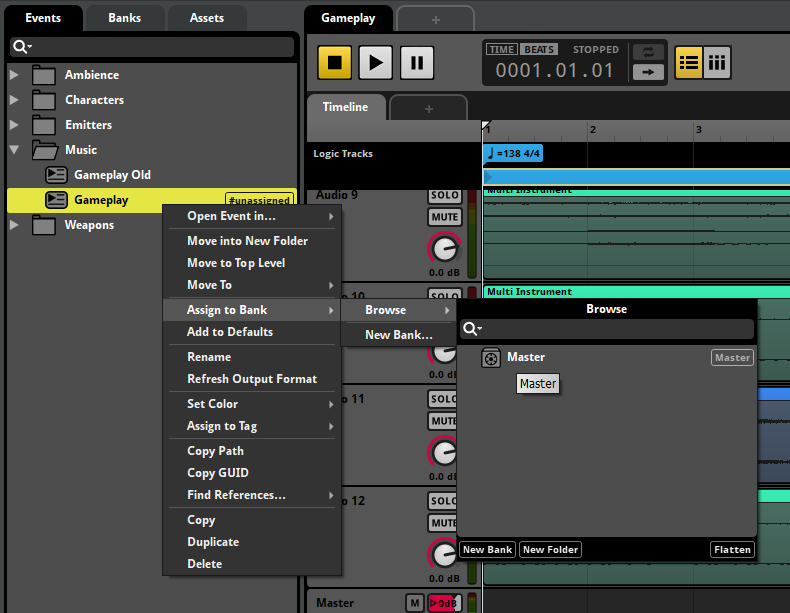The image size is (790, 613).
Task: Open a new event tab next to Gameplay
Action: coord(436,20)
